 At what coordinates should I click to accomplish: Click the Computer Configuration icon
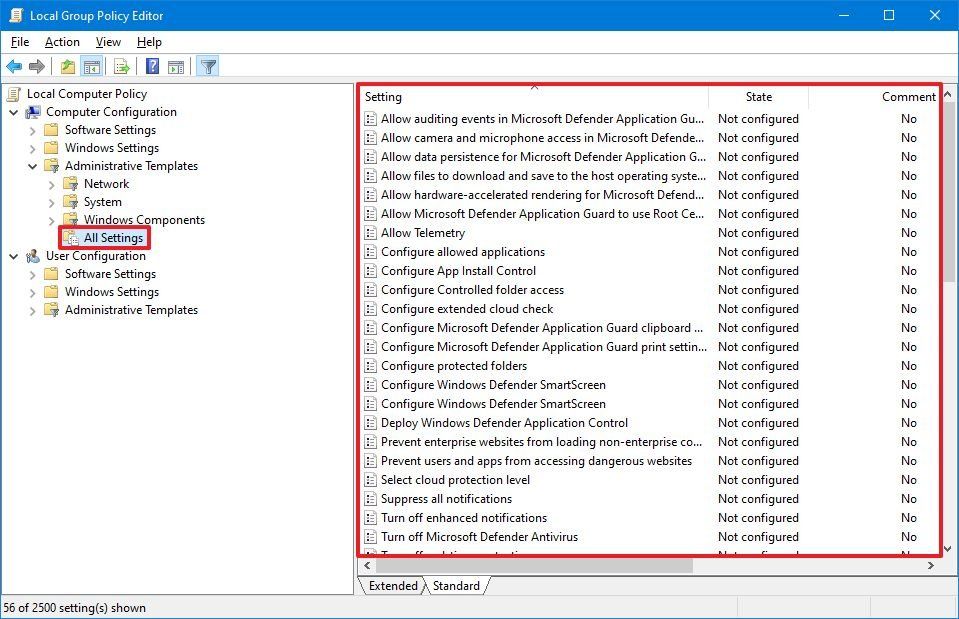[x=35, y=111]
